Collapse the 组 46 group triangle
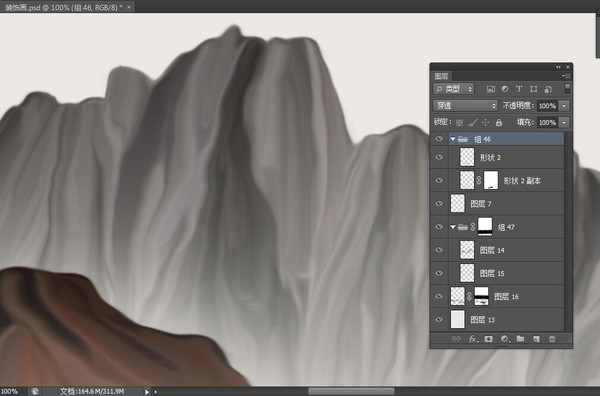This screenshot has height=396, width=600. 453,139
